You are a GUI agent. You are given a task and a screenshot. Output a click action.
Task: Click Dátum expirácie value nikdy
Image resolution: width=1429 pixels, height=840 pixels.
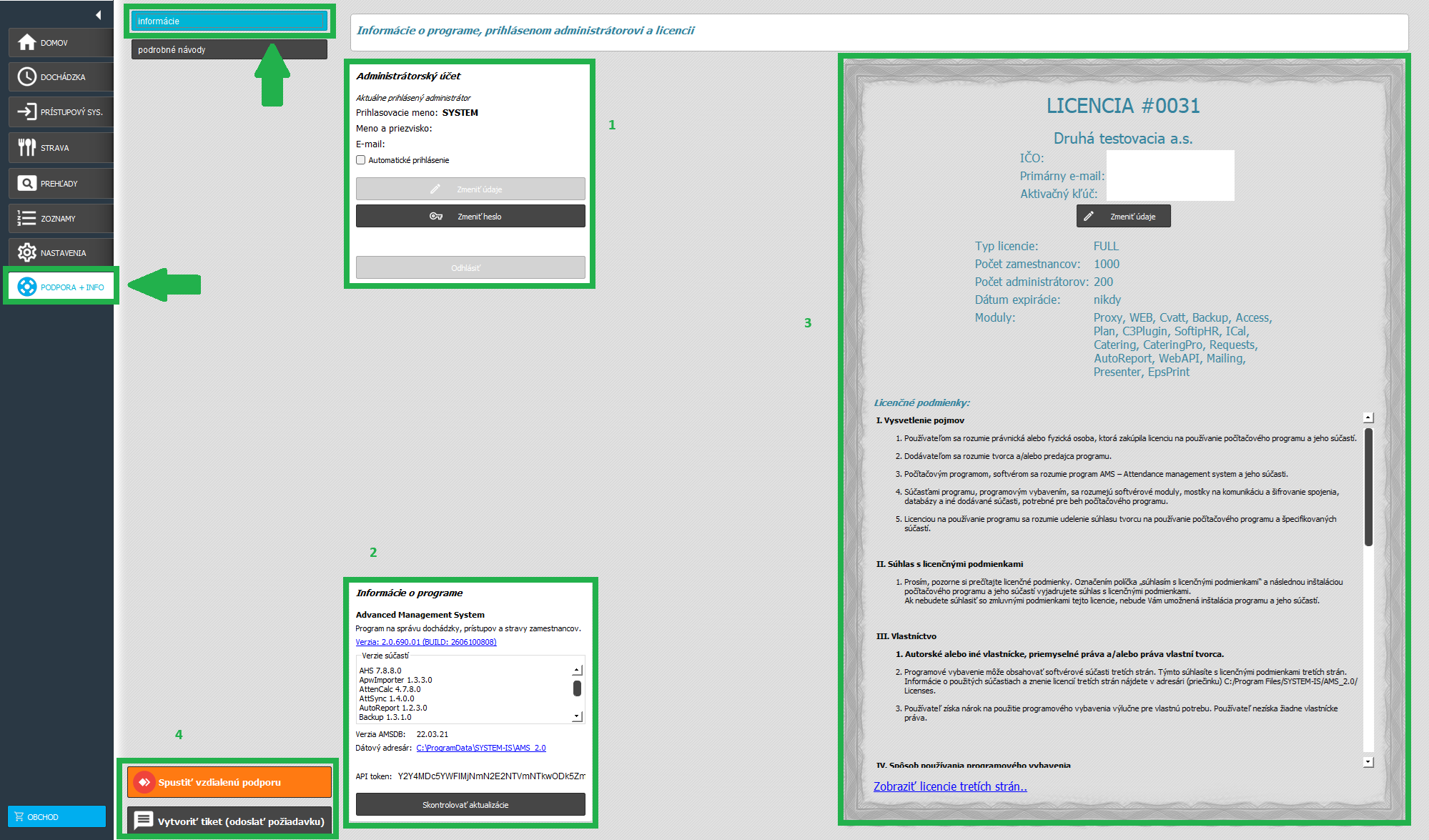(1107, 300)
